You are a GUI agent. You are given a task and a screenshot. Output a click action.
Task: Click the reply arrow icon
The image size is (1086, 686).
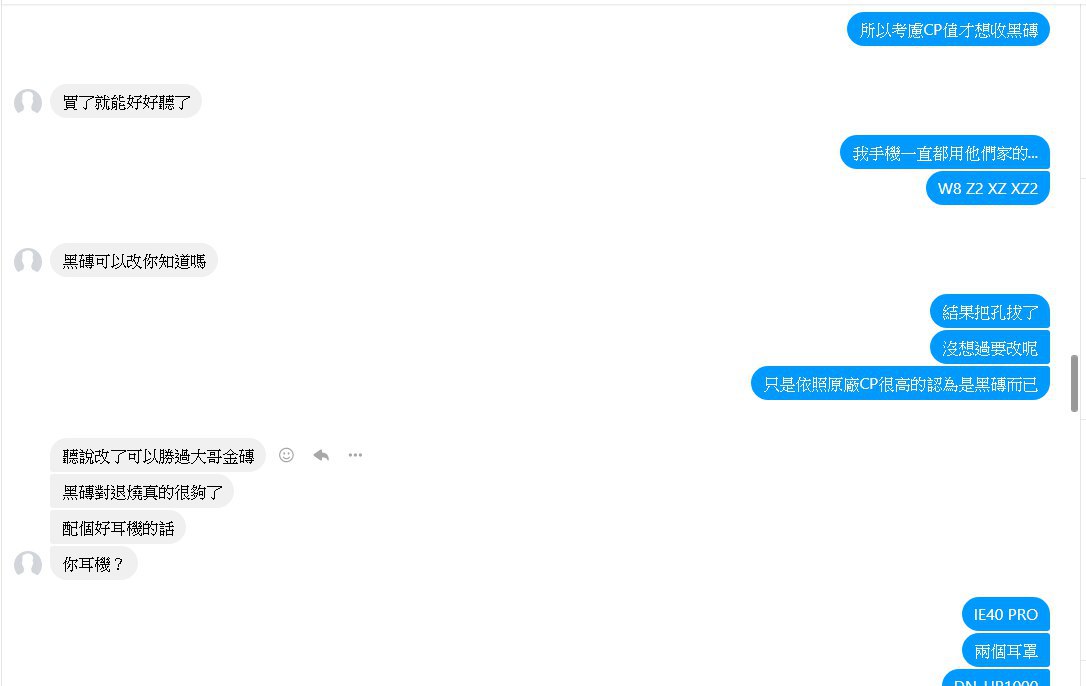pos(321,455)
